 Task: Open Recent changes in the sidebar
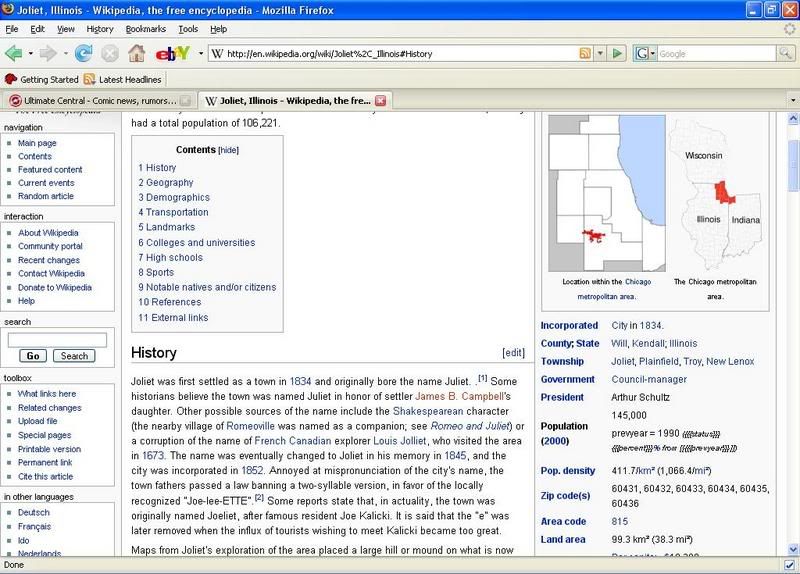click(49, 260)
